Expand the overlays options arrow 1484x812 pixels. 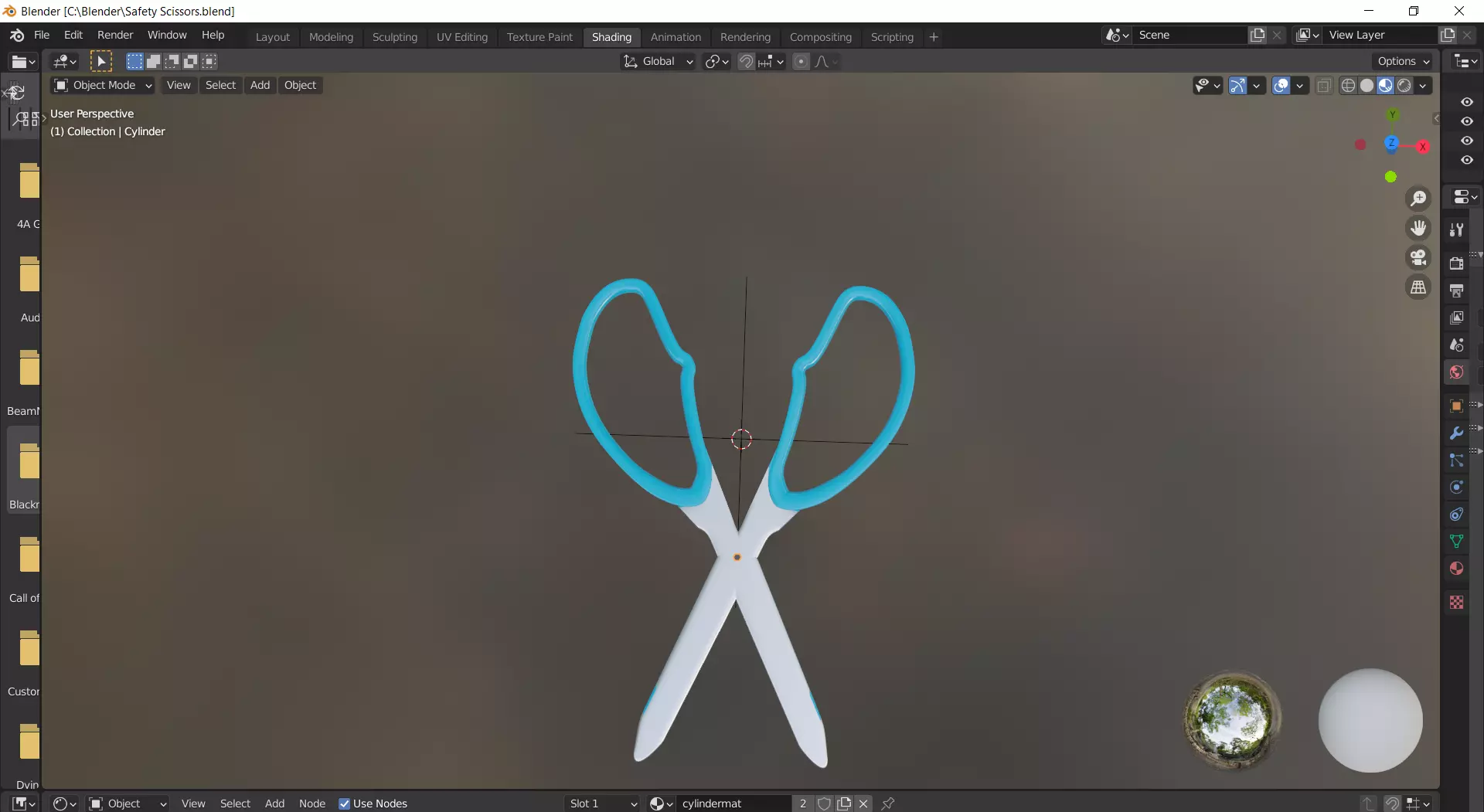1300,85
